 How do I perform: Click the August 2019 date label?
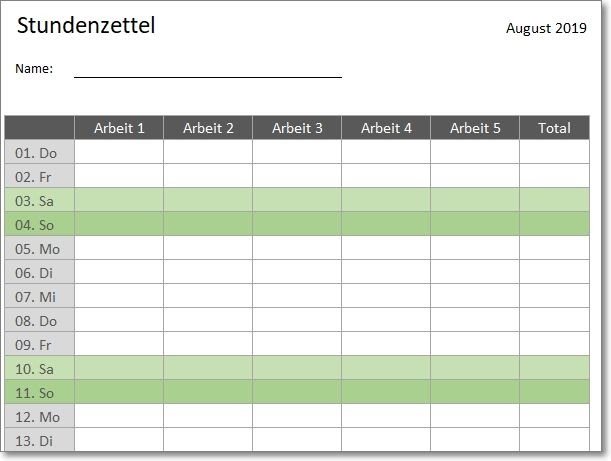pos(546,28)
